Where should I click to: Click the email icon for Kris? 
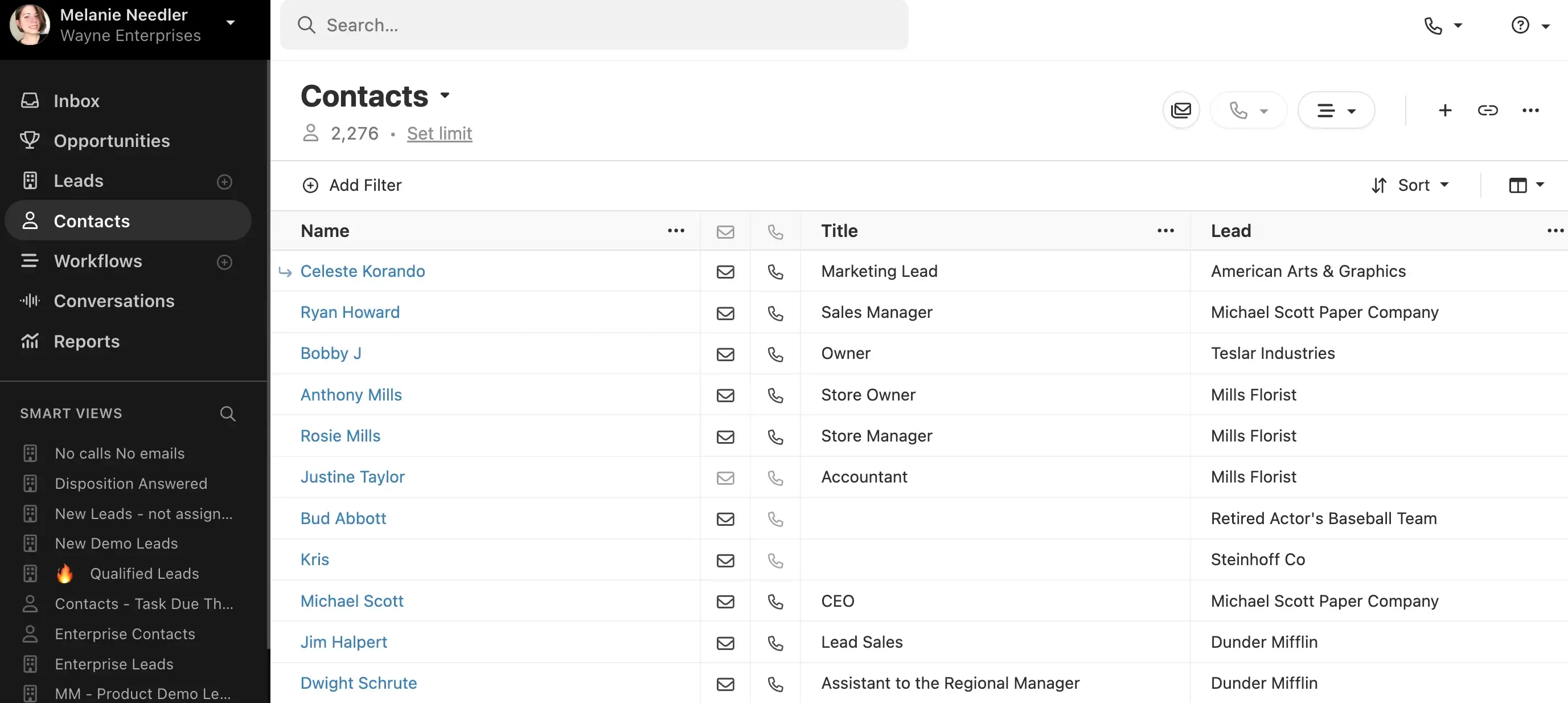(x=725, y=561)
